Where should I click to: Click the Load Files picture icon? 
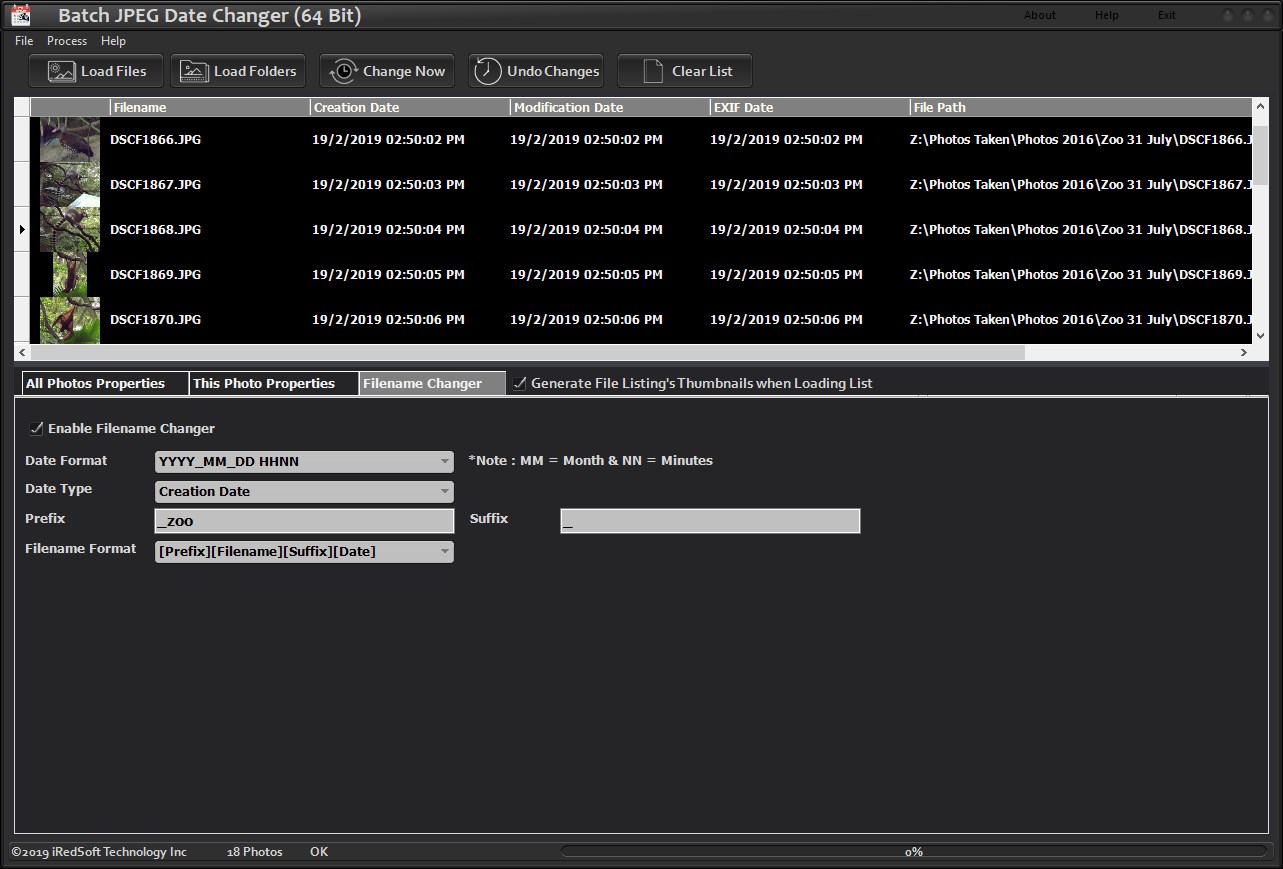pyautogui.click(x=61, y=71)
